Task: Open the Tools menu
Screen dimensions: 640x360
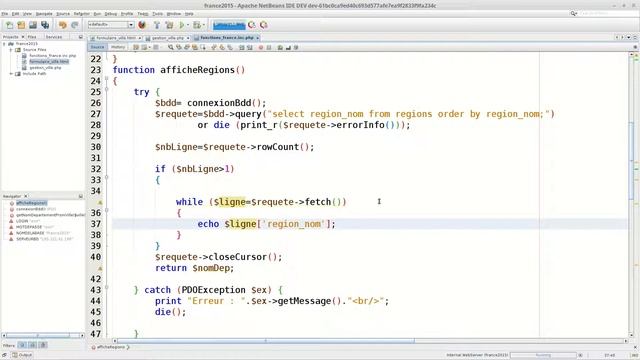Action: (158, 13)
